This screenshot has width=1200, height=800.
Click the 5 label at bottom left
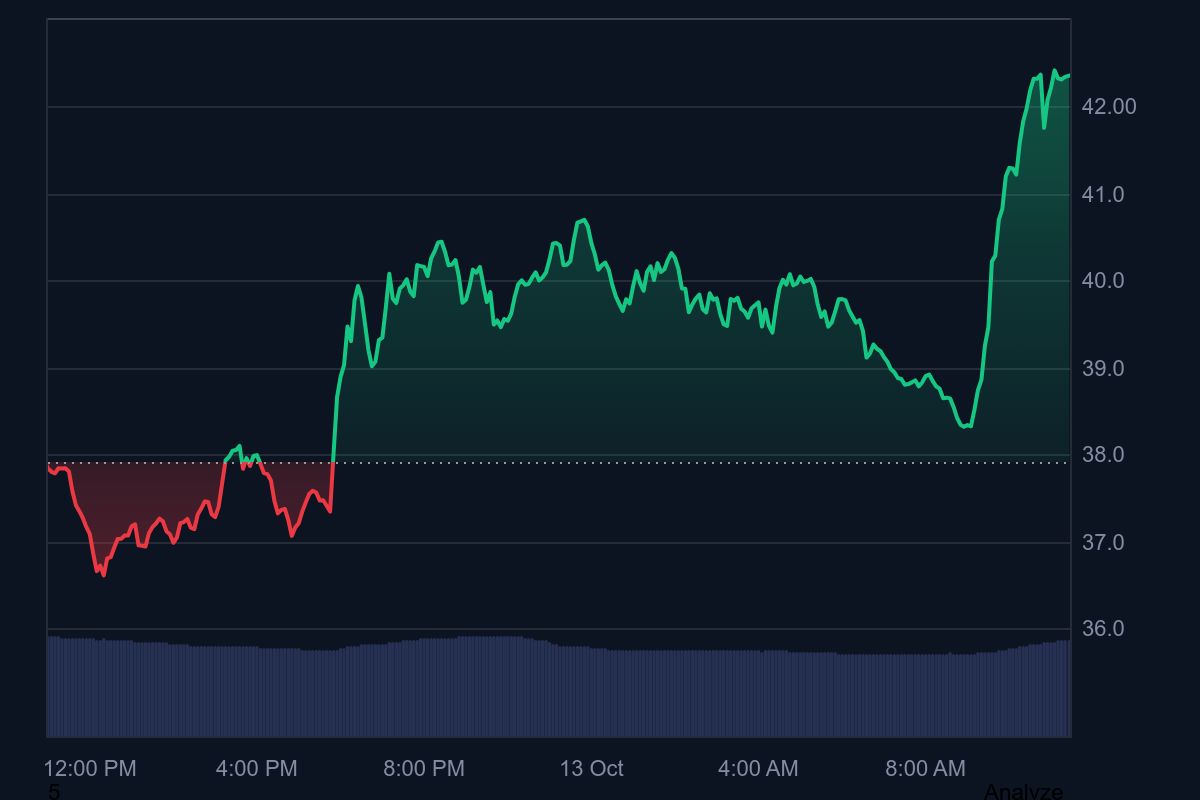tap(54, 792)
